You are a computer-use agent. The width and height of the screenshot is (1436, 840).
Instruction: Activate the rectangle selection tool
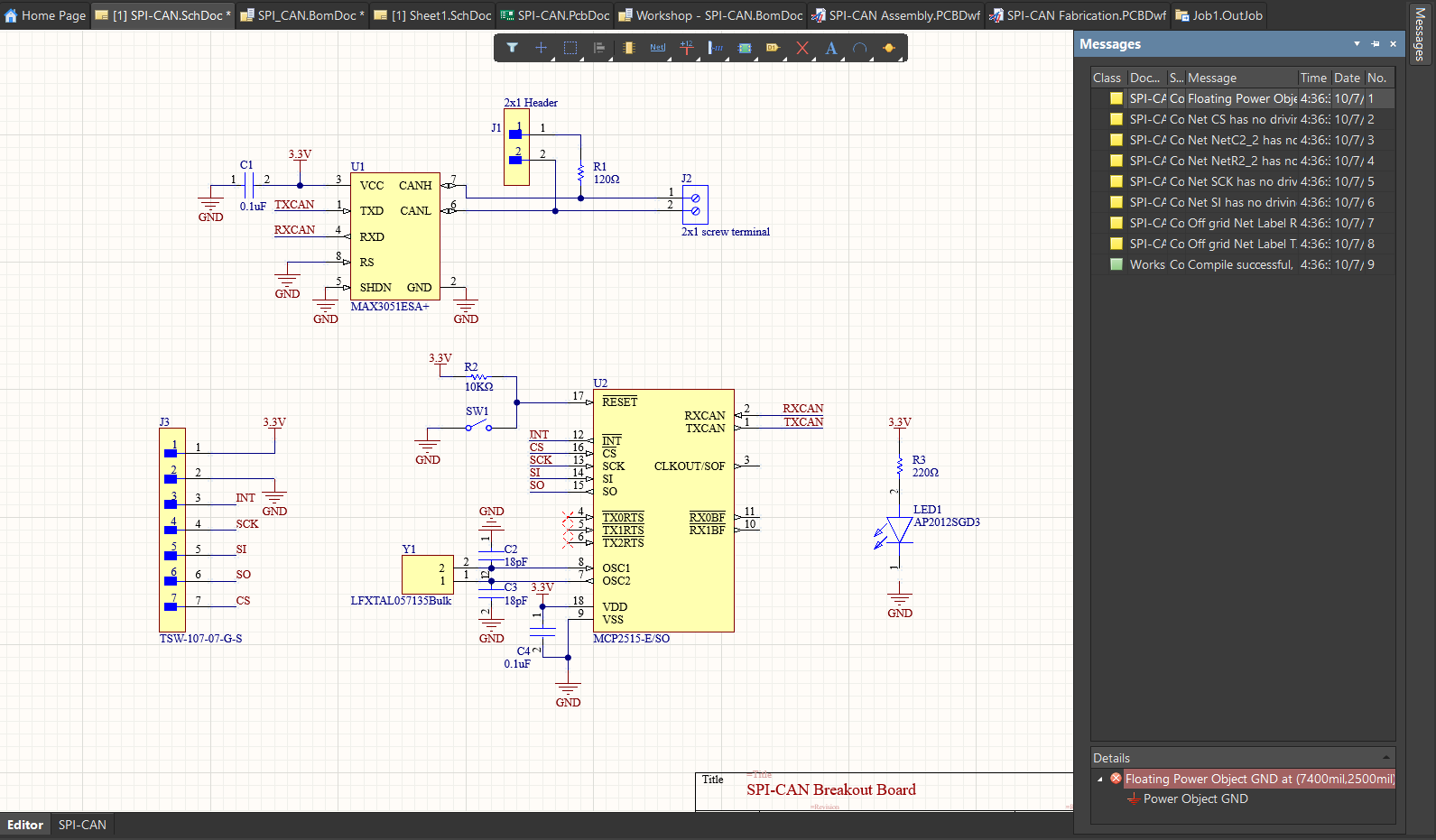(x=570, y=48)
